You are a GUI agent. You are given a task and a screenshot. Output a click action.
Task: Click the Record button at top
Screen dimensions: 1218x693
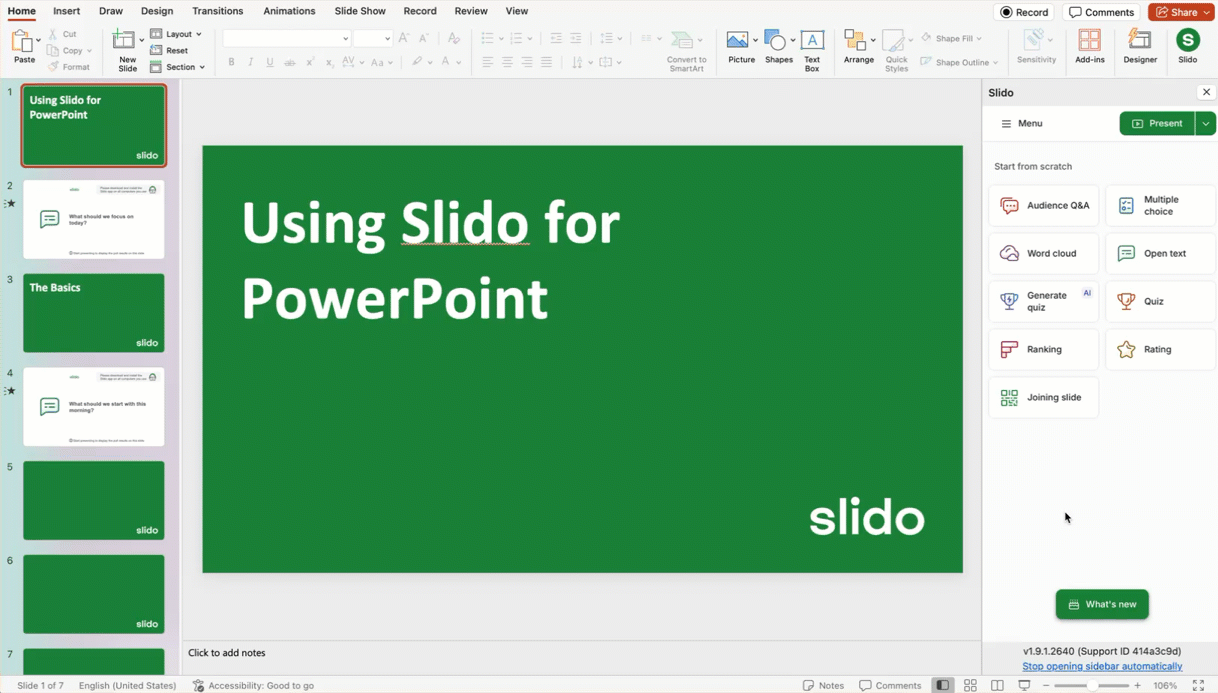tap(1025, 12)
